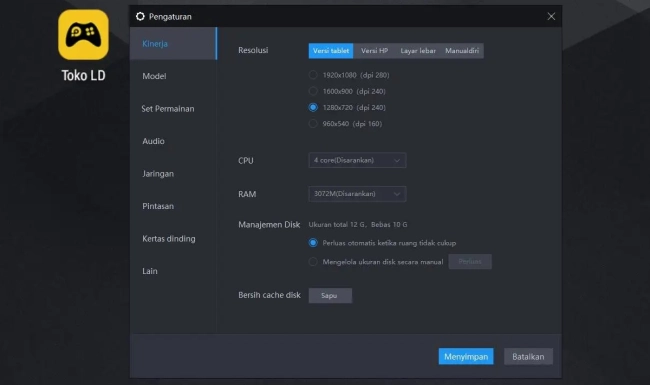Close the Pengaturan settings dialog
650x385 pixels.
pyautogui.click(x=551, y=16)
